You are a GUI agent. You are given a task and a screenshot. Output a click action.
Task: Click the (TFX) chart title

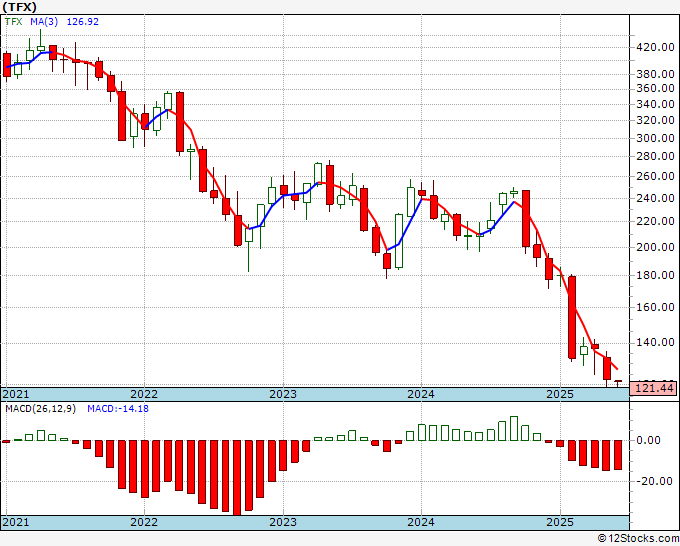click(20, 7)
